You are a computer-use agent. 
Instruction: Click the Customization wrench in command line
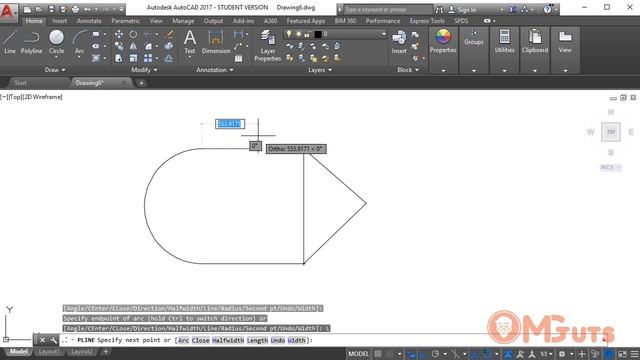(x=53, y=340)
